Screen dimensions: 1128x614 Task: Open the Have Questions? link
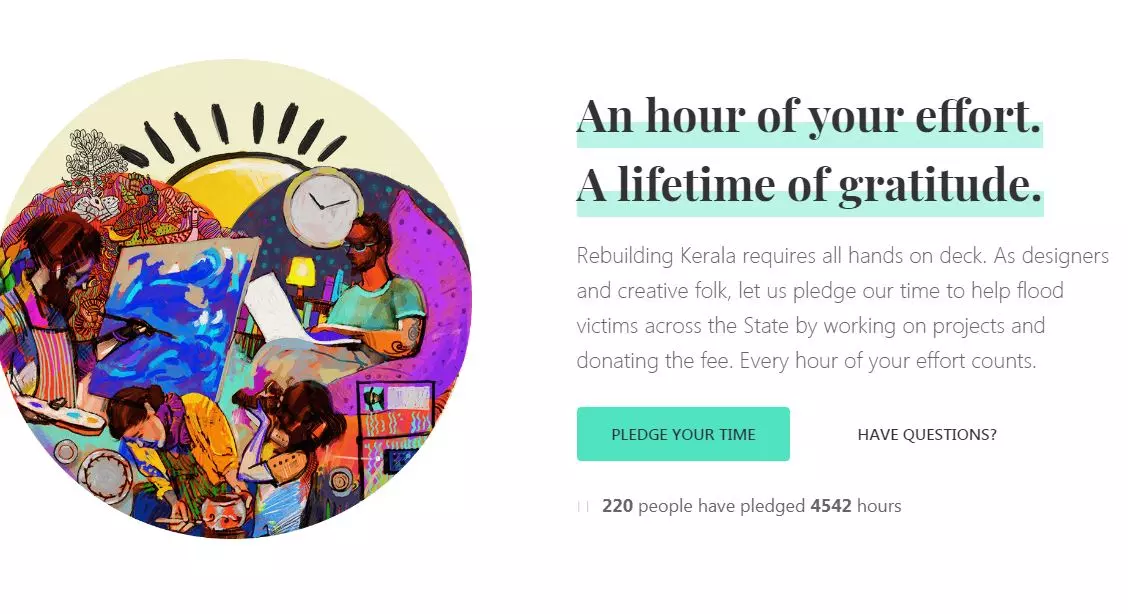click(927, 434)
